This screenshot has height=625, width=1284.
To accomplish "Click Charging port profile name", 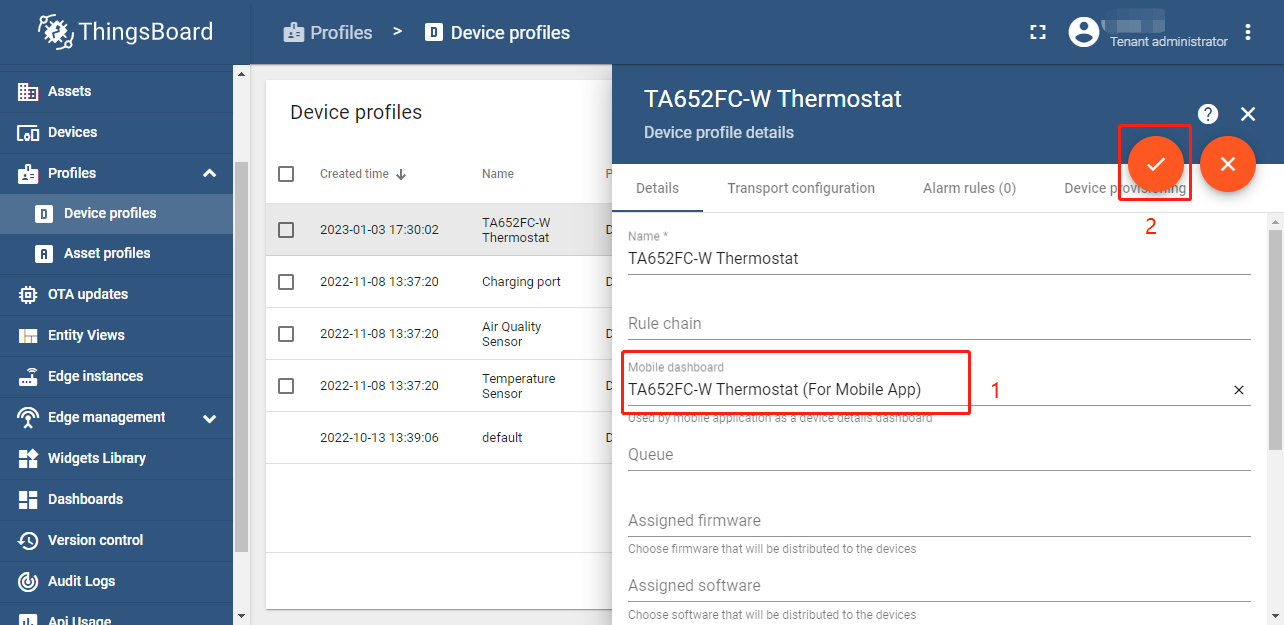I will (521, 282).
